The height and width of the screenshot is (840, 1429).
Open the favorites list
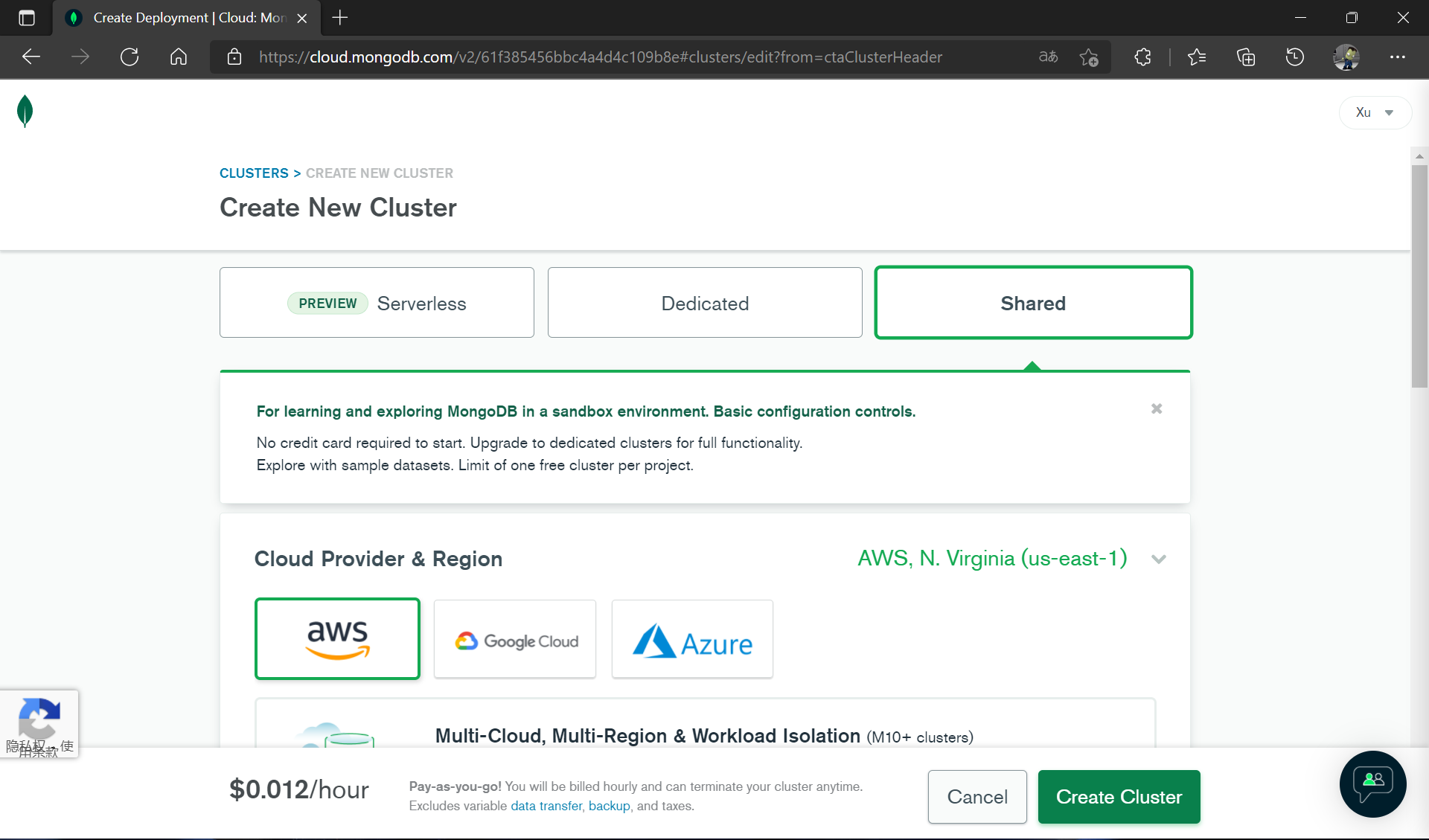(1197, 57)
